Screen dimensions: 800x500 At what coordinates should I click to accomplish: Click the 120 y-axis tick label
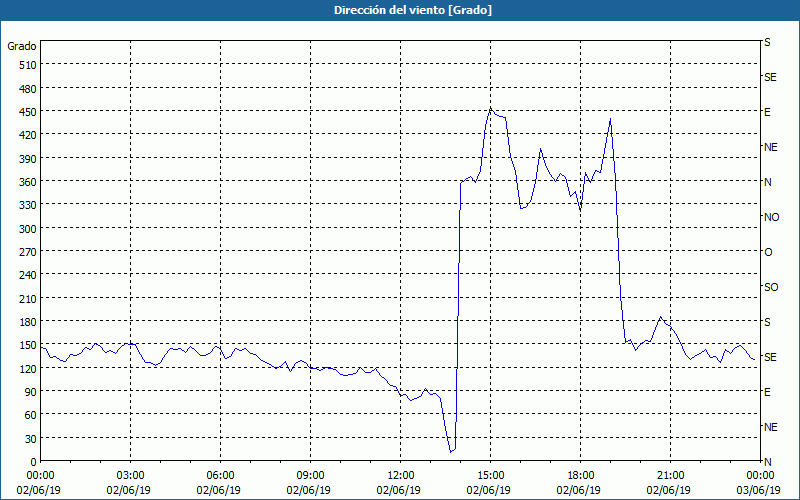point(28,368)
